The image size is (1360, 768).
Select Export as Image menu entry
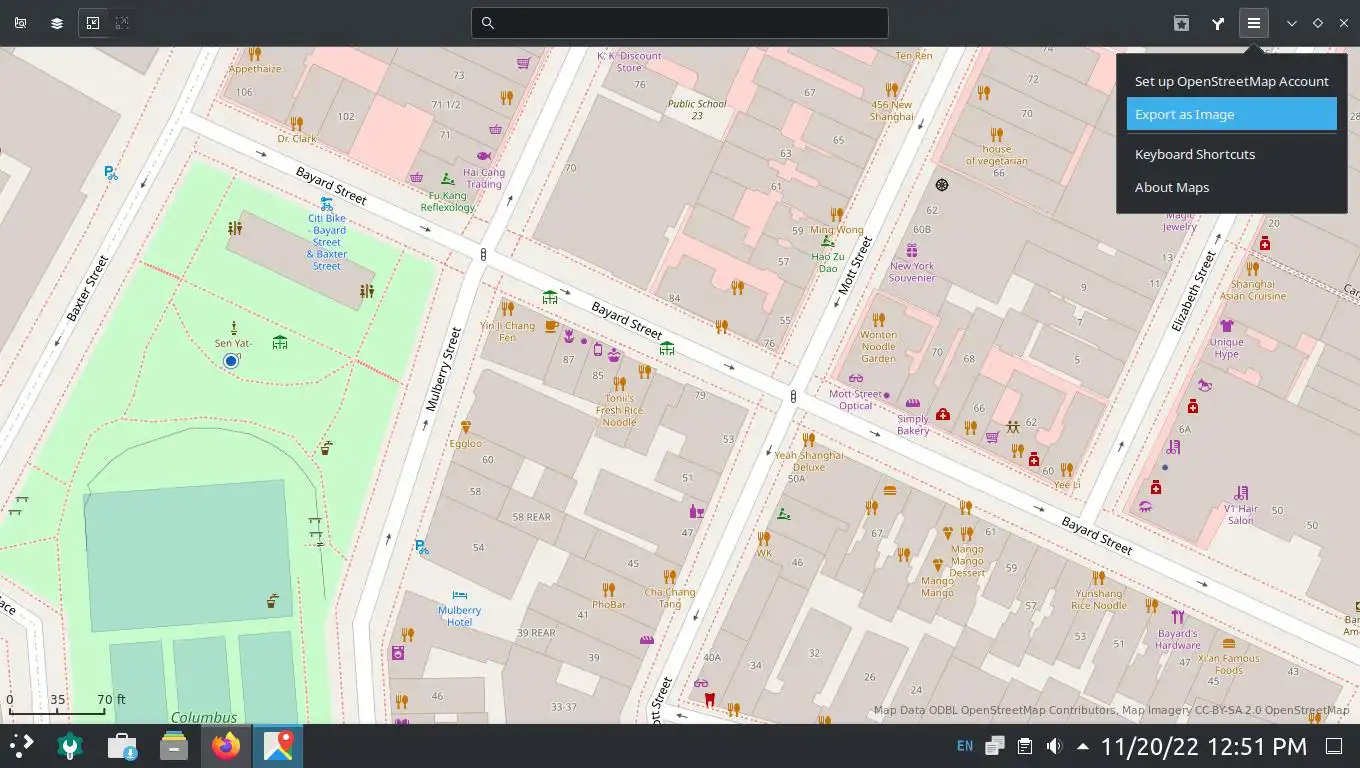tap(1232, 114)
